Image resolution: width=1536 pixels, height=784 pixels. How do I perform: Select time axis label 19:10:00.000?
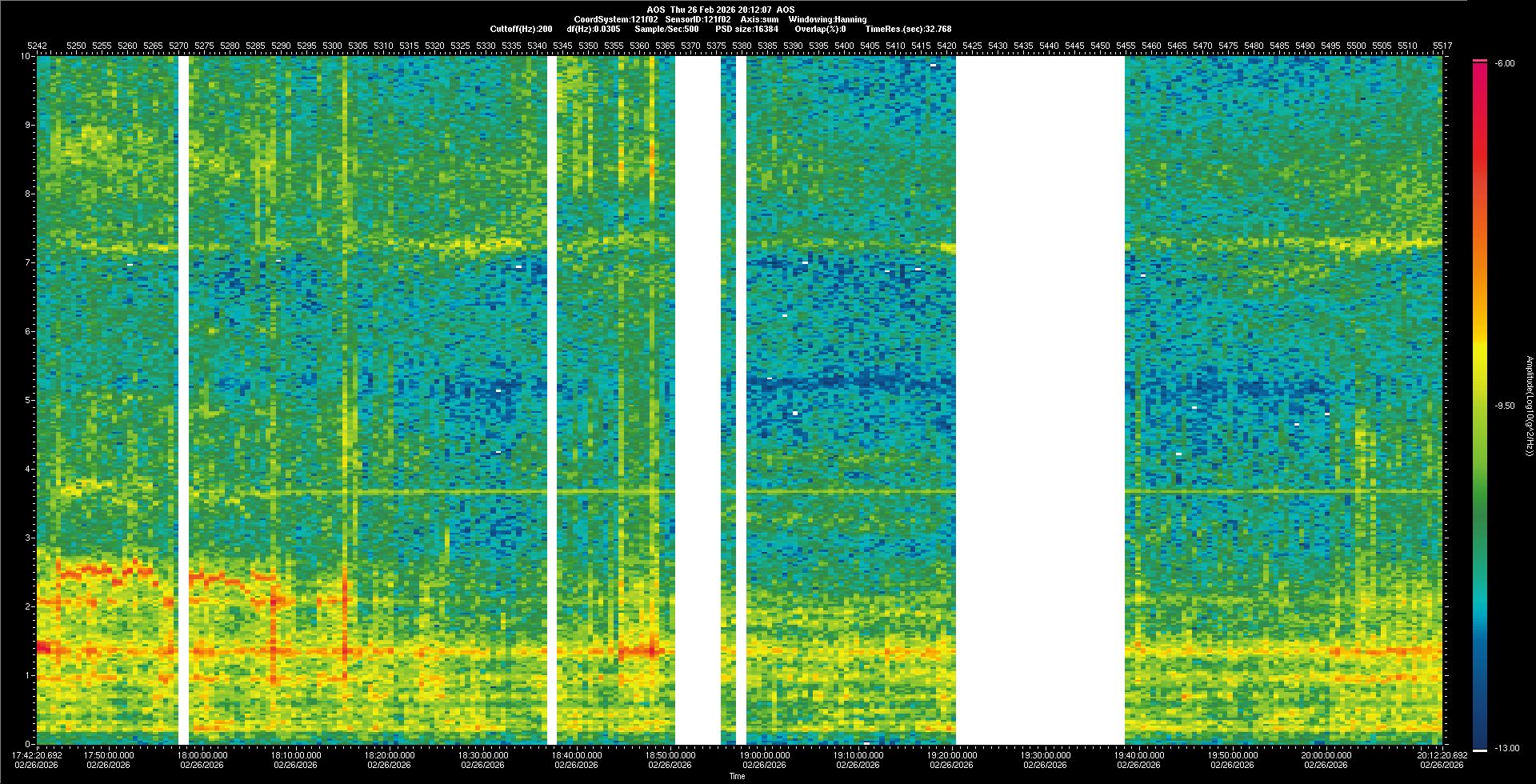pos(858,754)
